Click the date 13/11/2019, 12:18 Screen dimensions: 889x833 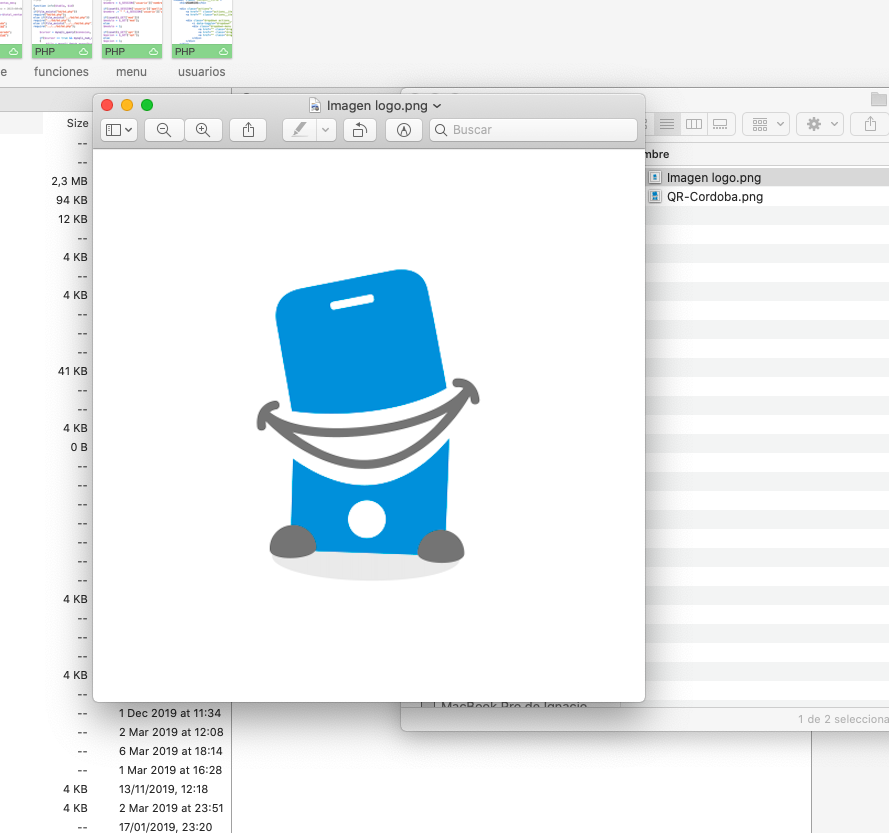coord(163,789)
